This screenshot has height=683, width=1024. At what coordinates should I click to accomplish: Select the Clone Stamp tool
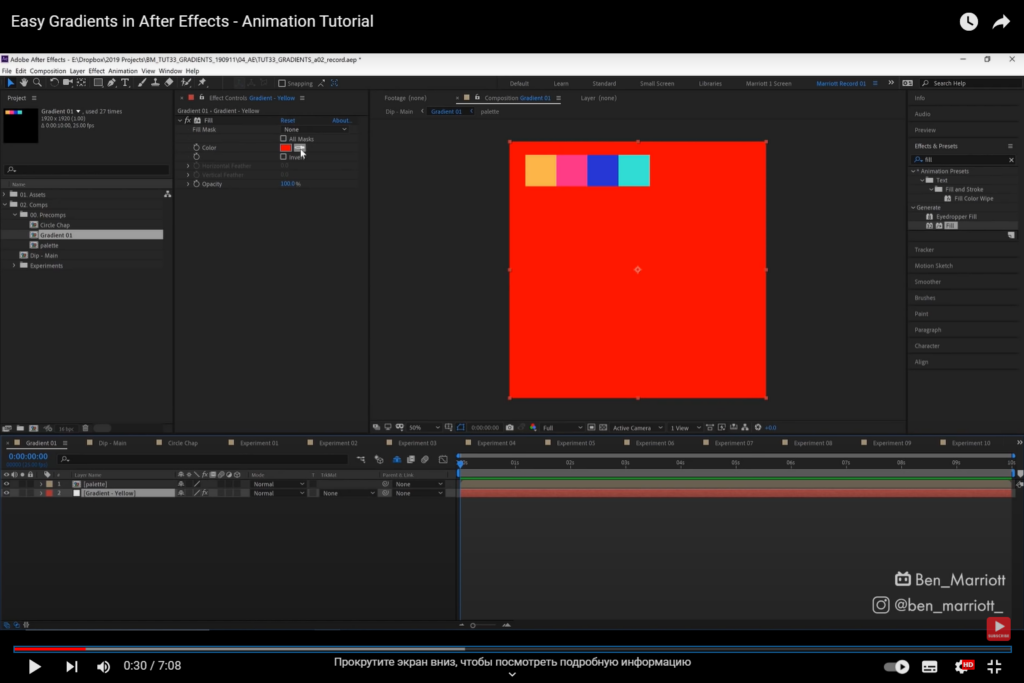coord(155,83)
